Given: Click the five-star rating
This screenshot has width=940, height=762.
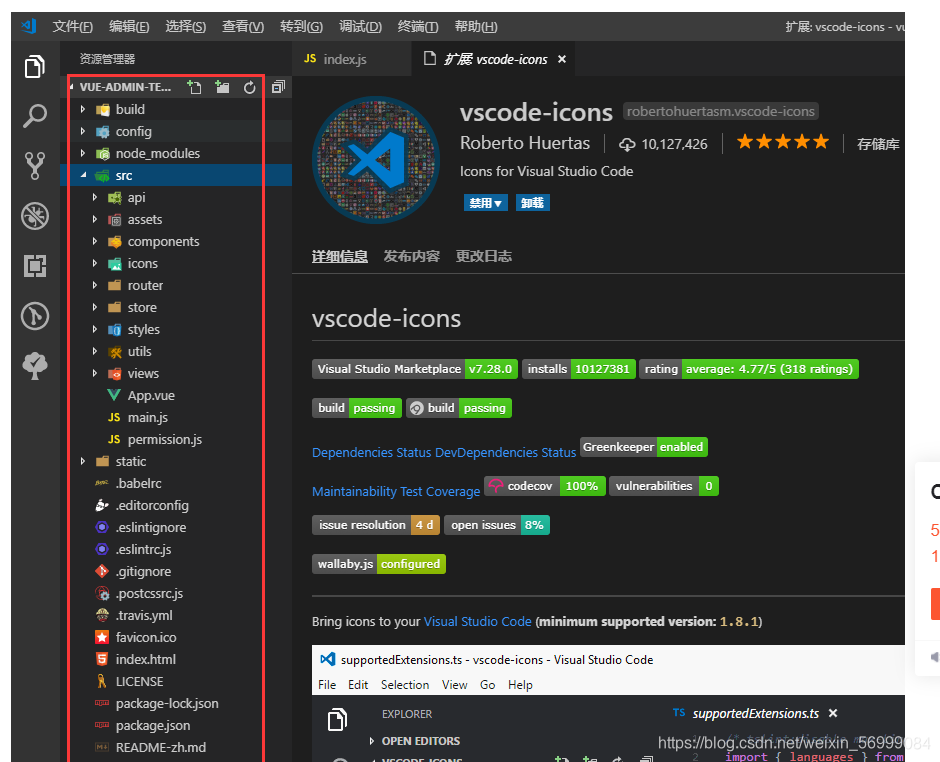Looking at the screenshot, I should (782, 142).
